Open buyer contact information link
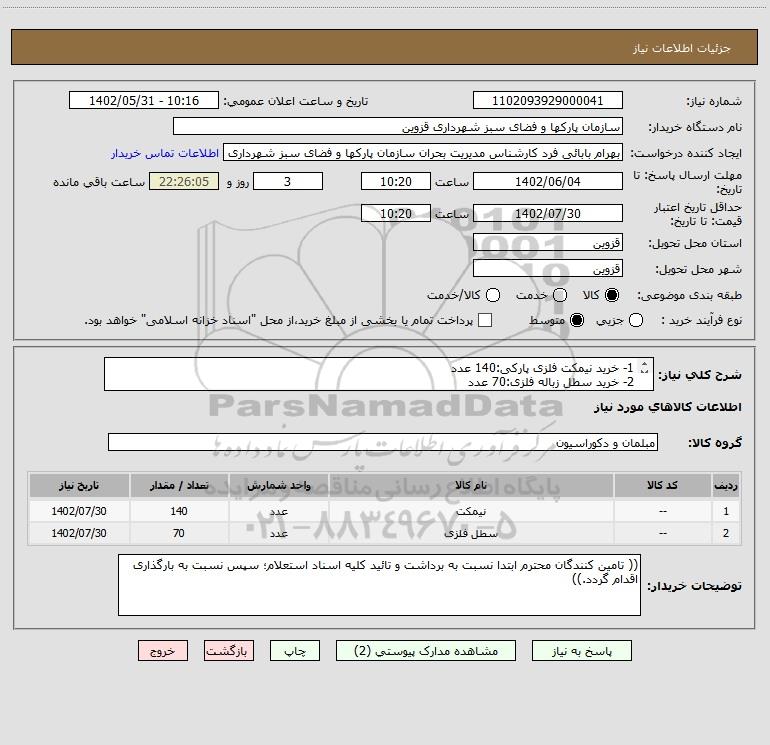 coord(165,153)
